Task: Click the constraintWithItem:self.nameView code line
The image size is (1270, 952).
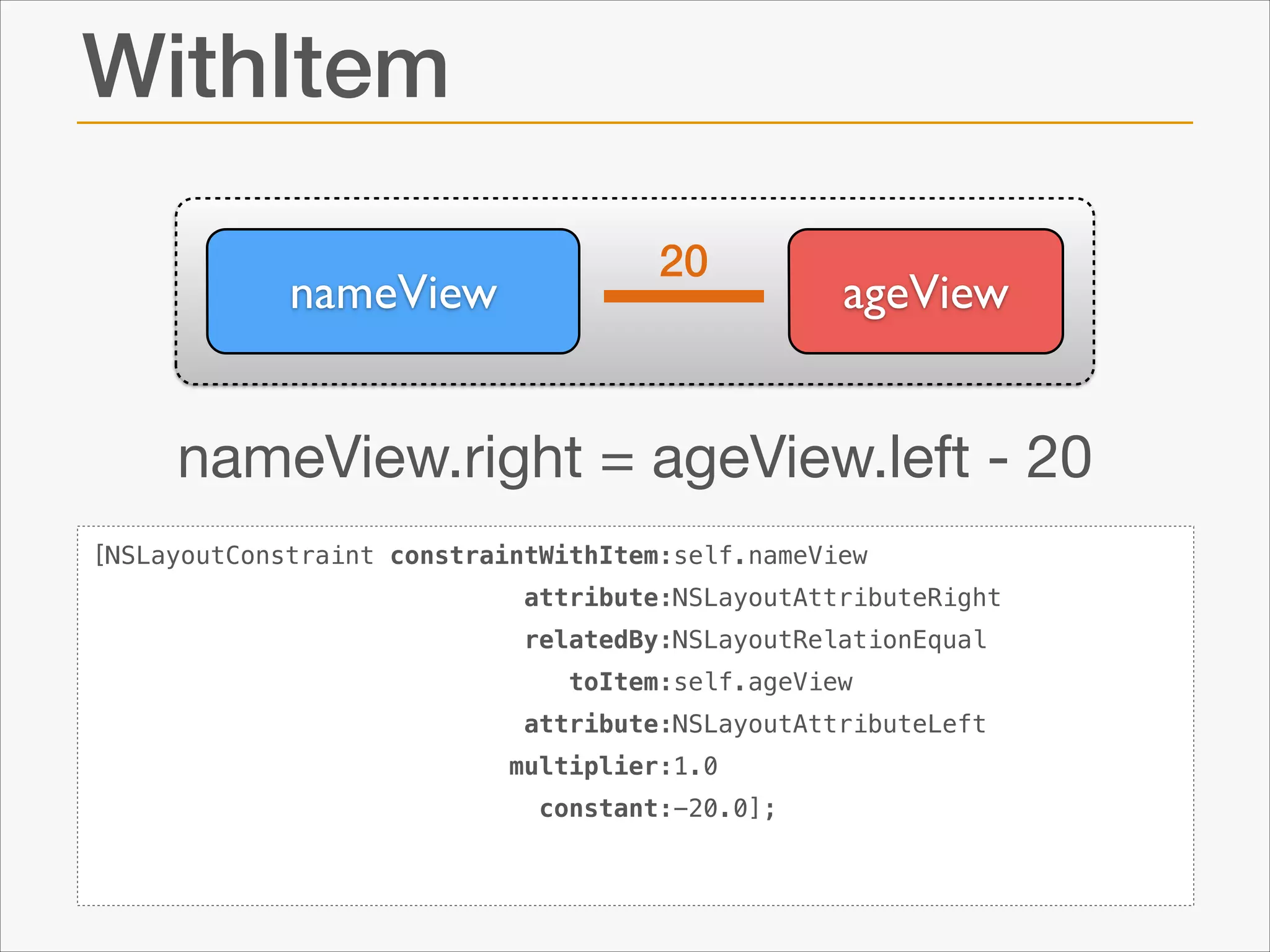Action: (481, 555)
